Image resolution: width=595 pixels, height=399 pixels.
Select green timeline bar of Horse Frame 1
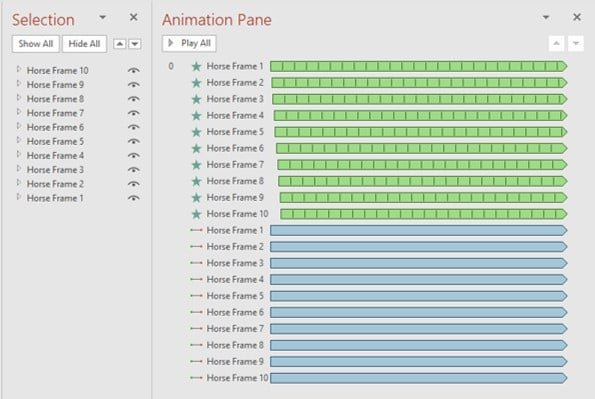coord(419,66)
